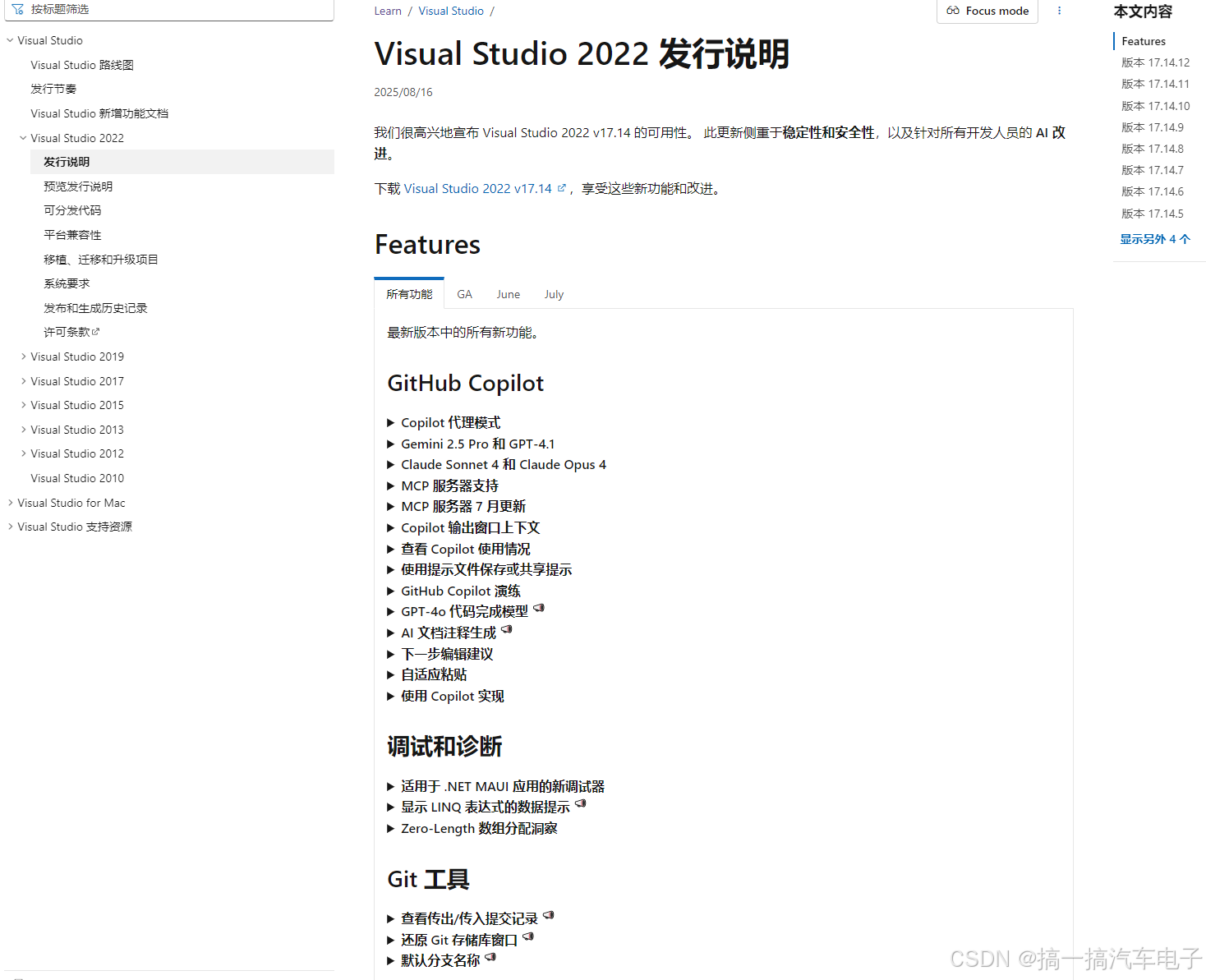Expand the 使用 Copilot 实现 section
This screenshot has width=1206, height=980.
445,697
